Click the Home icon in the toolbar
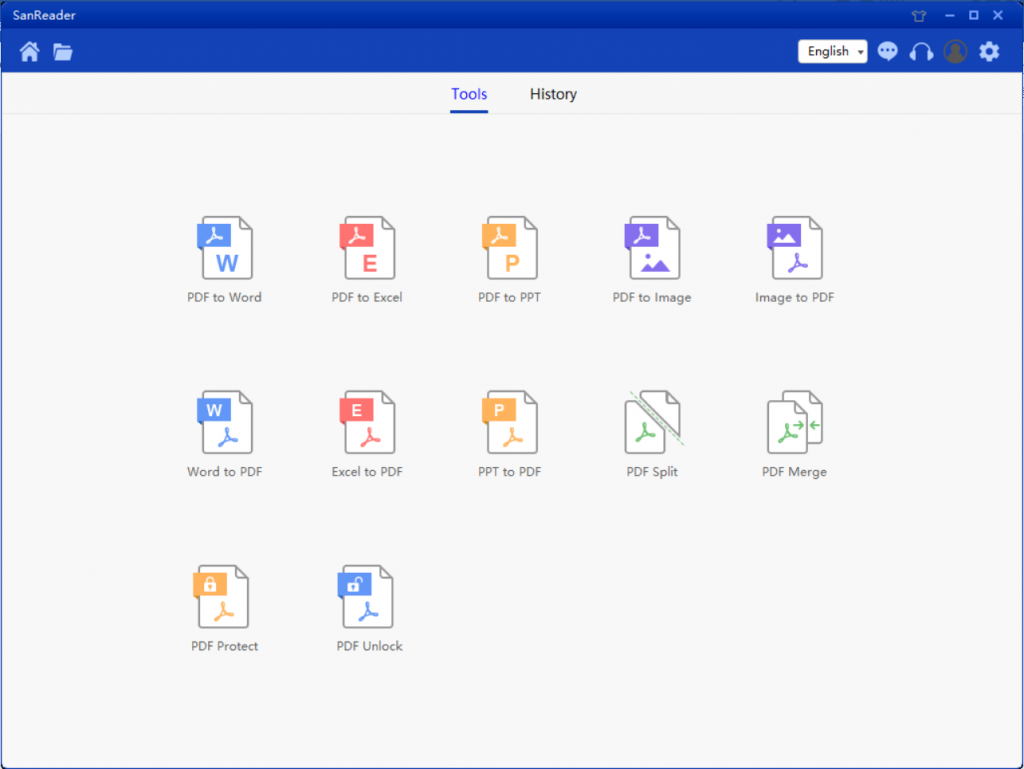This screenshot has width=1024, height=769. 28,51
